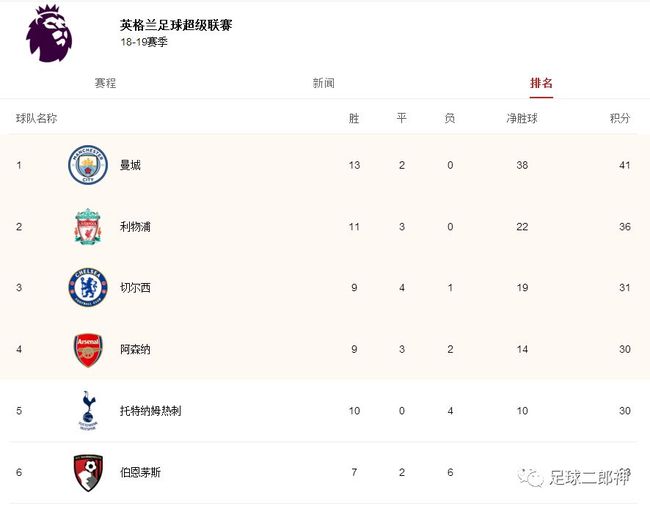Switch to the 赛程 tab
650x506 pixels.
105,83
